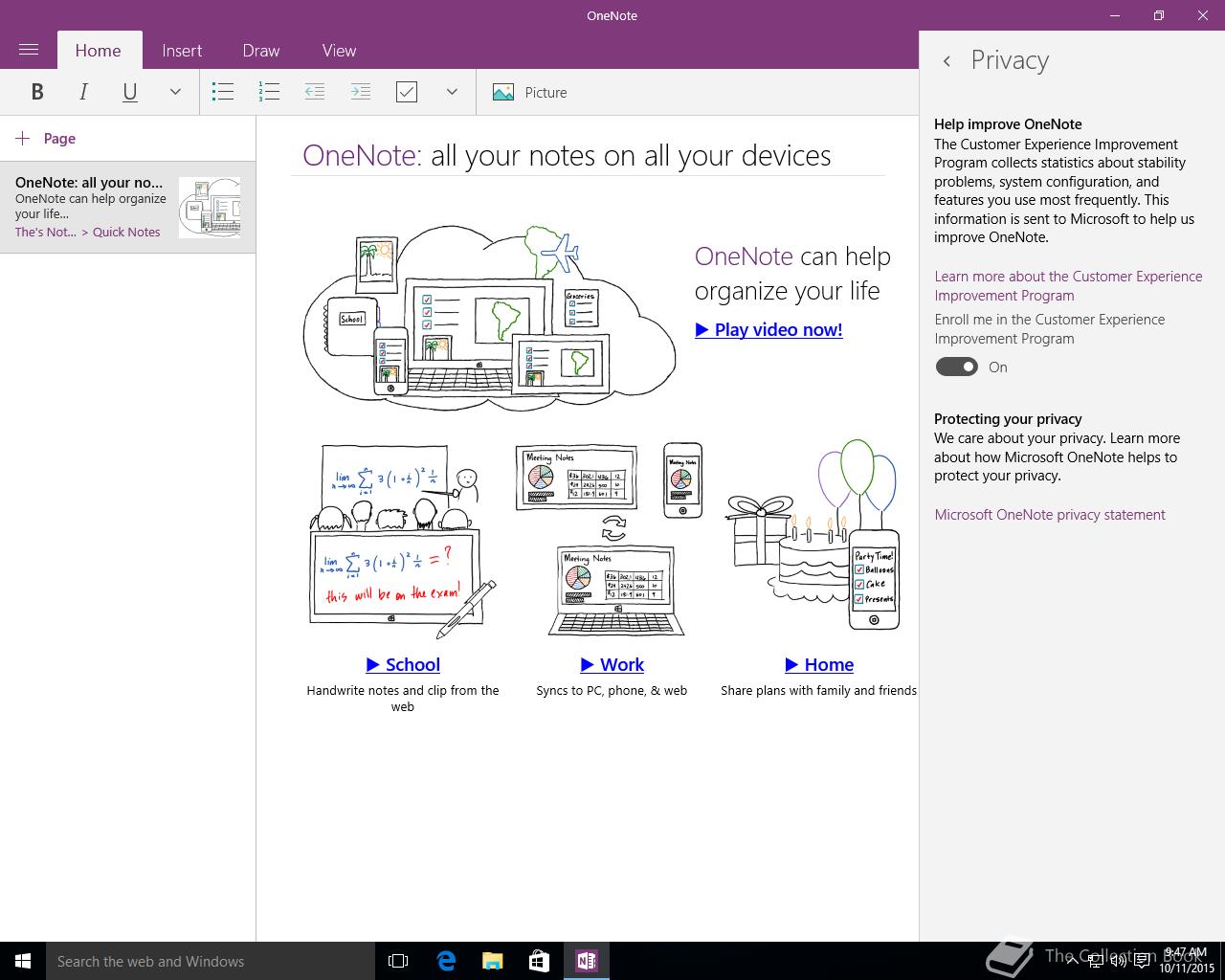Image resolution: width=1225 pixels, height=980 pixels.
Task: Expand more paragraph options dropdown
Action: click(x=452, y=92)
